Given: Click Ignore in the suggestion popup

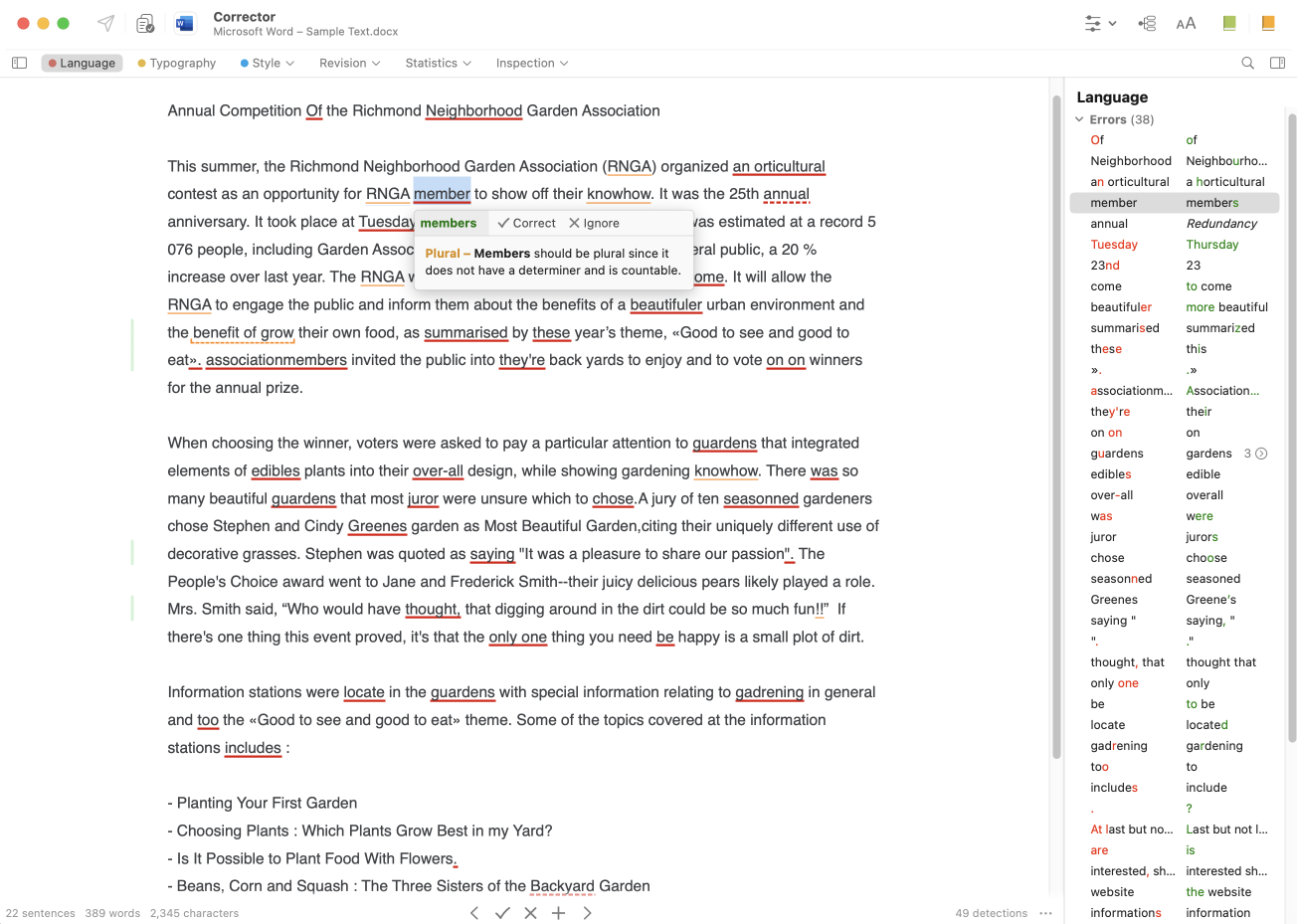Looking at the screenshot, I should click(x=594, y=223).
